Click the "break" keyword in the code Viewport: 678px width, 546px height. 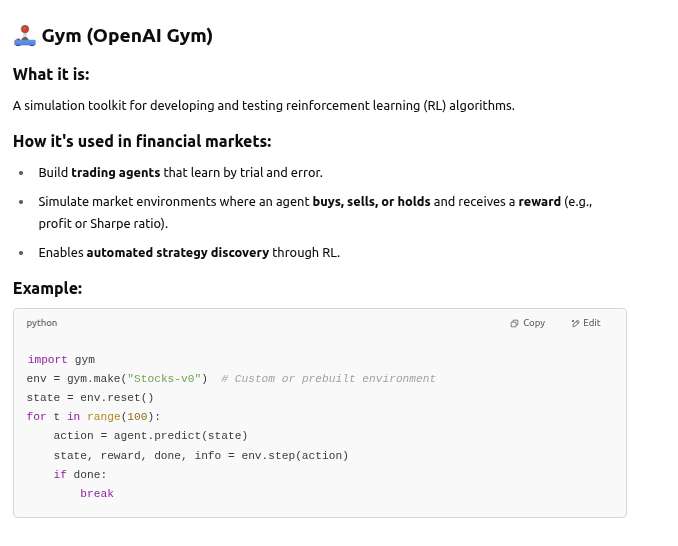click(x=97, y=494)
